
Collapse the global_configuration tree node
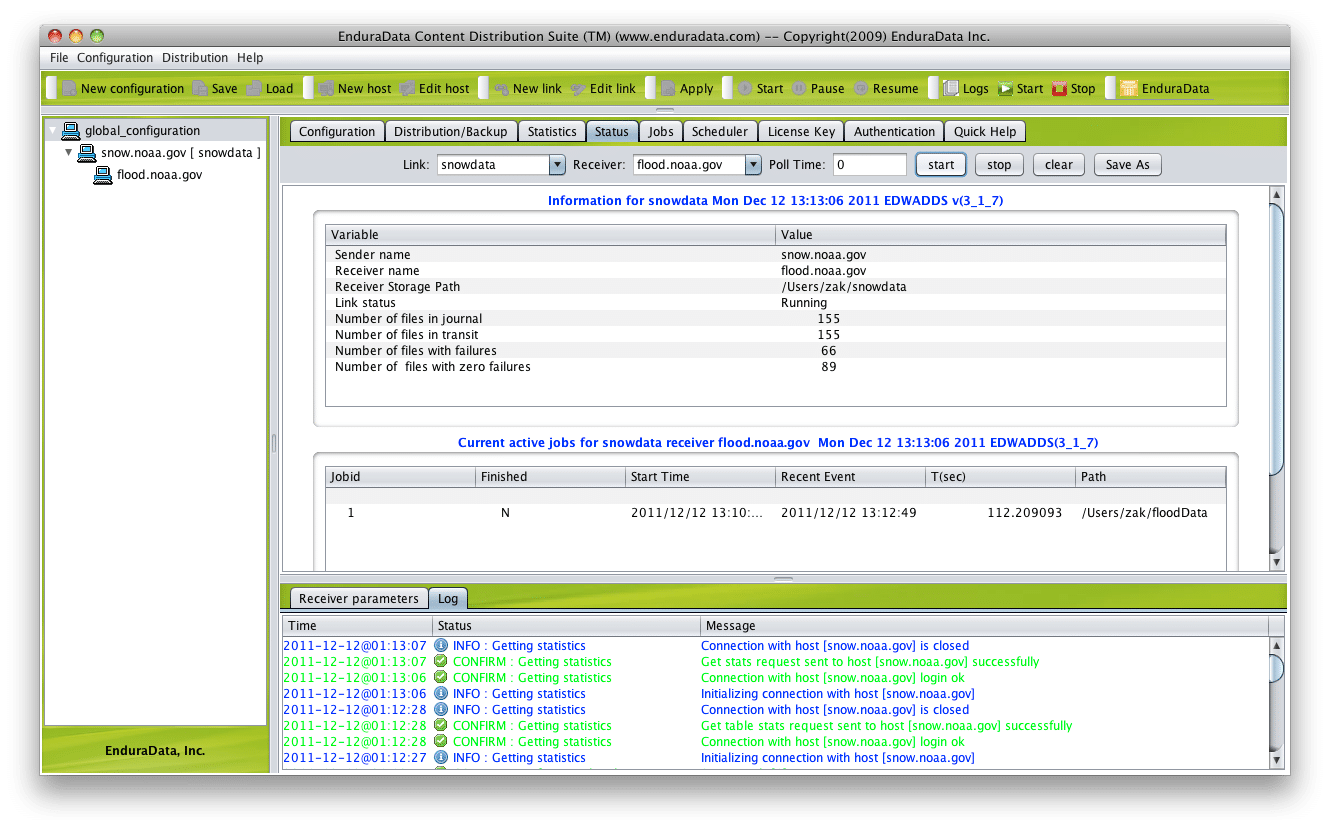(x=53, y=131)
